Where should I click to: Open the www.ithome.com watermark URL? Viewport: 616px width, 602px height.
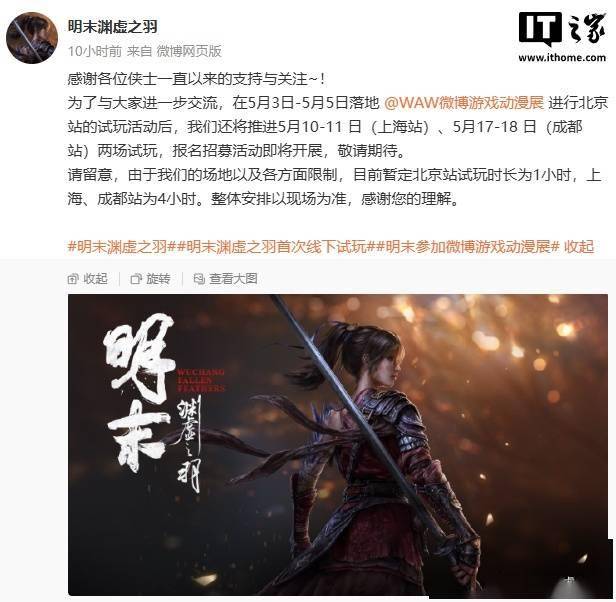pos(562,57)
